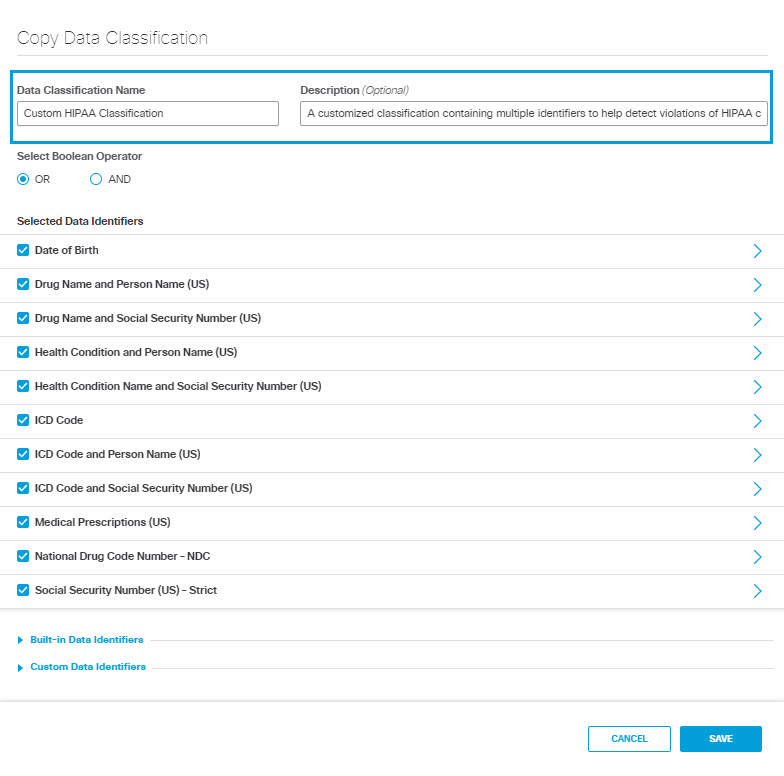
Task: Uncheck ICD Code and Social Security Number (US)
Action: [23, 488]
